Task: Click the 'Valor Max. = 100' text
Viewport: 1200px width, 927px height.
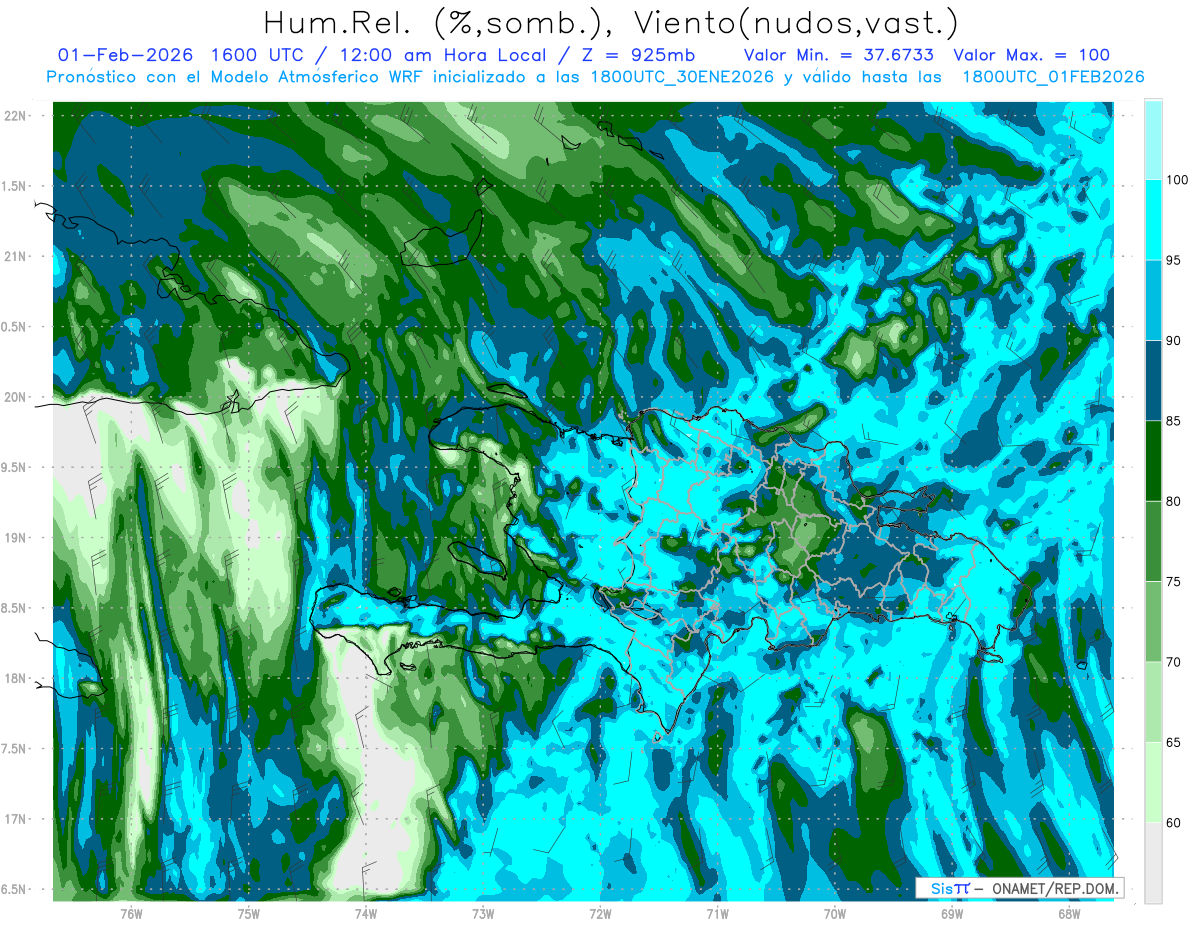Action: (x=1032, y=55)
